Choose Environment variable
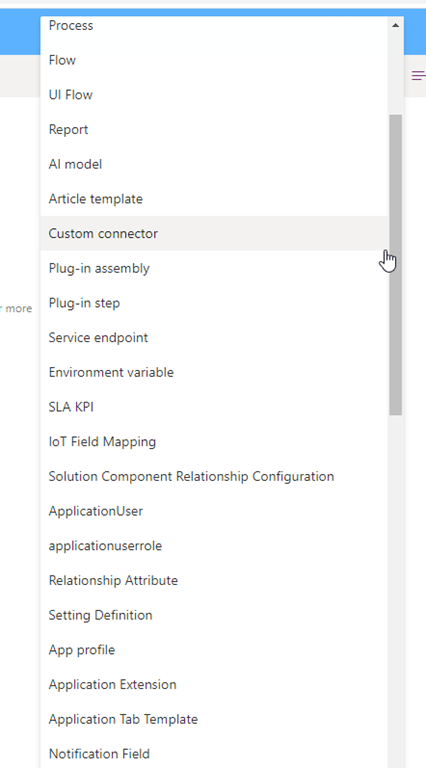 (x=214, y=372)
